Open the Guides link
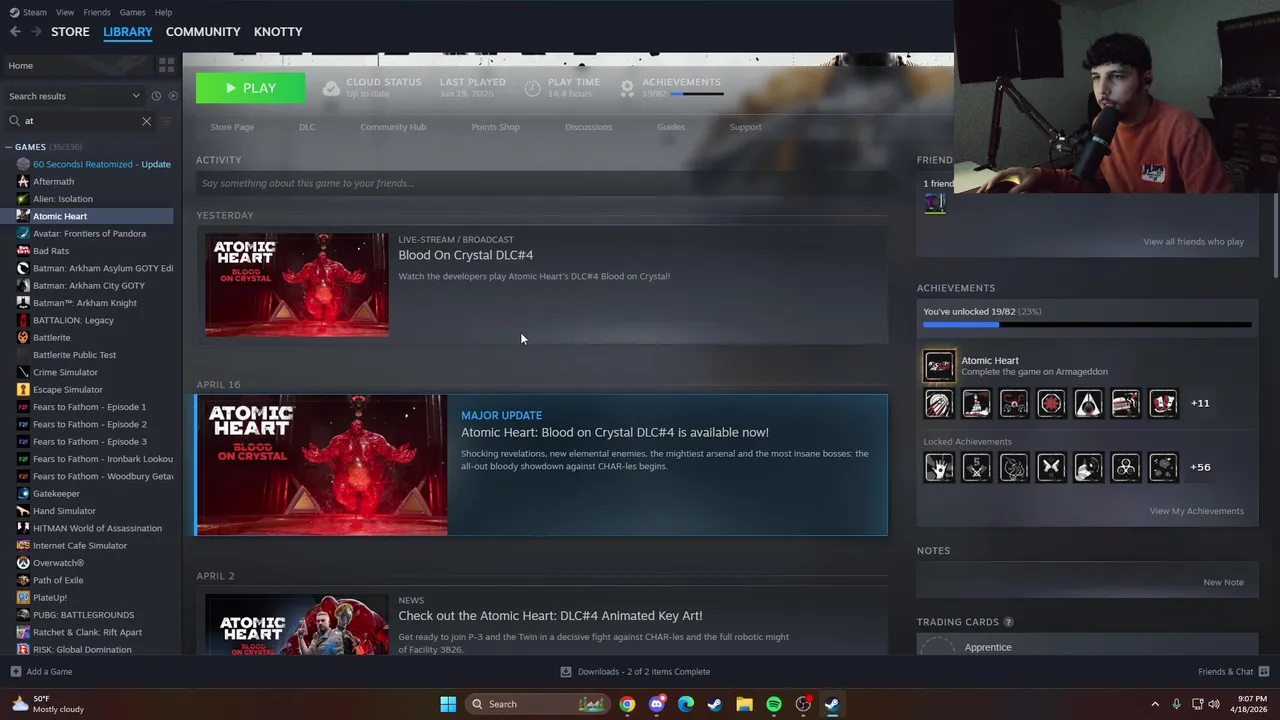Viewport: 1280px width, 720px height. 671,127
